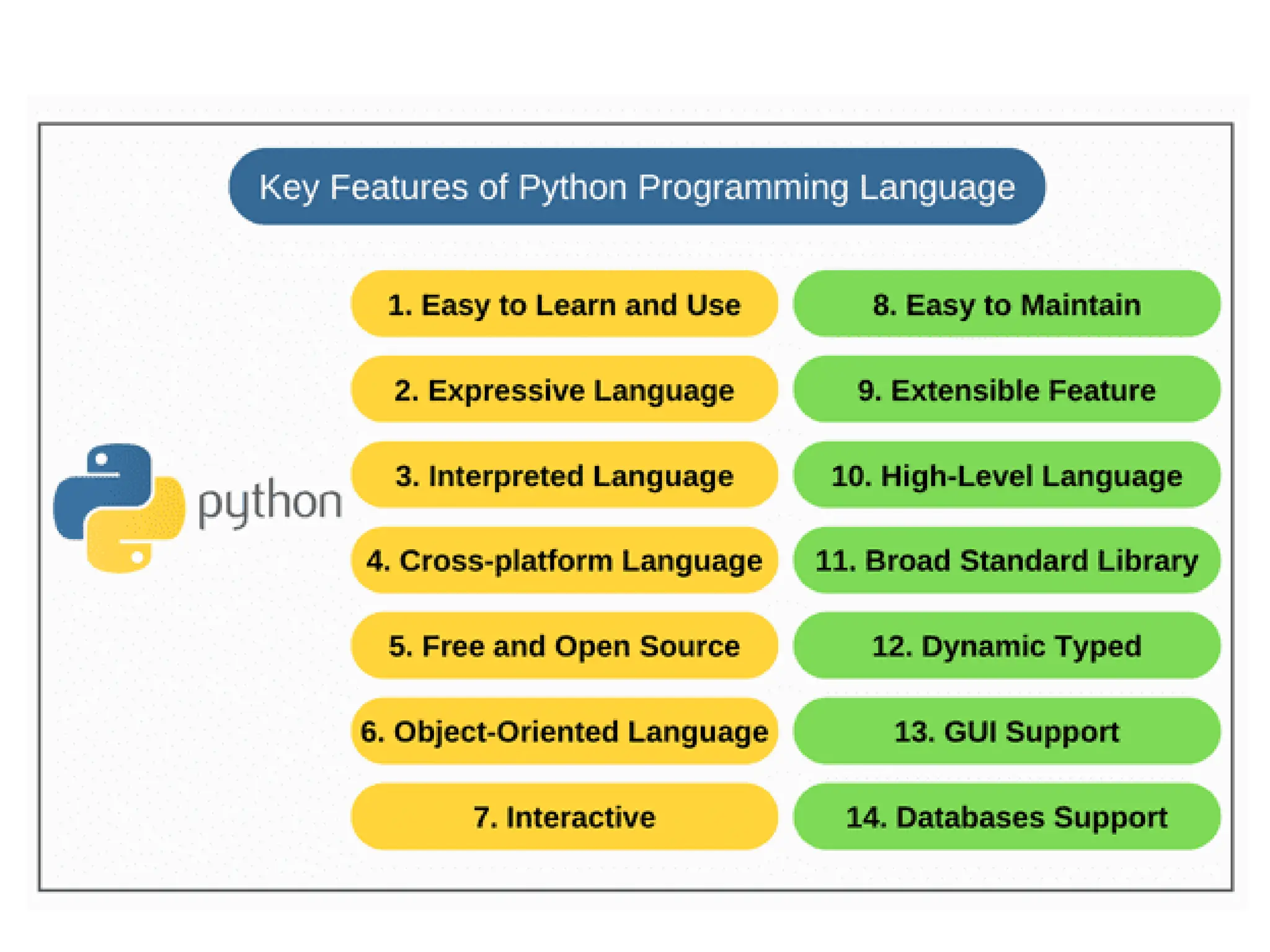Click the 7. Interactive yellow pill

tap(564, 817)
